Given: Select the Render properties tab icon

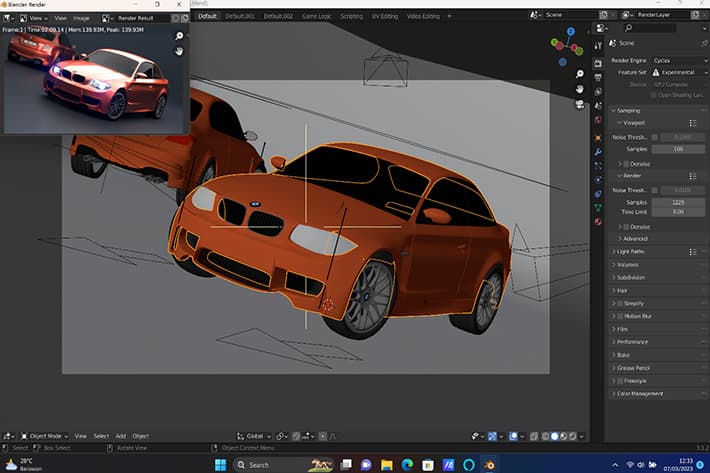Looking at the screenshot, I should (x=598, y=63).
